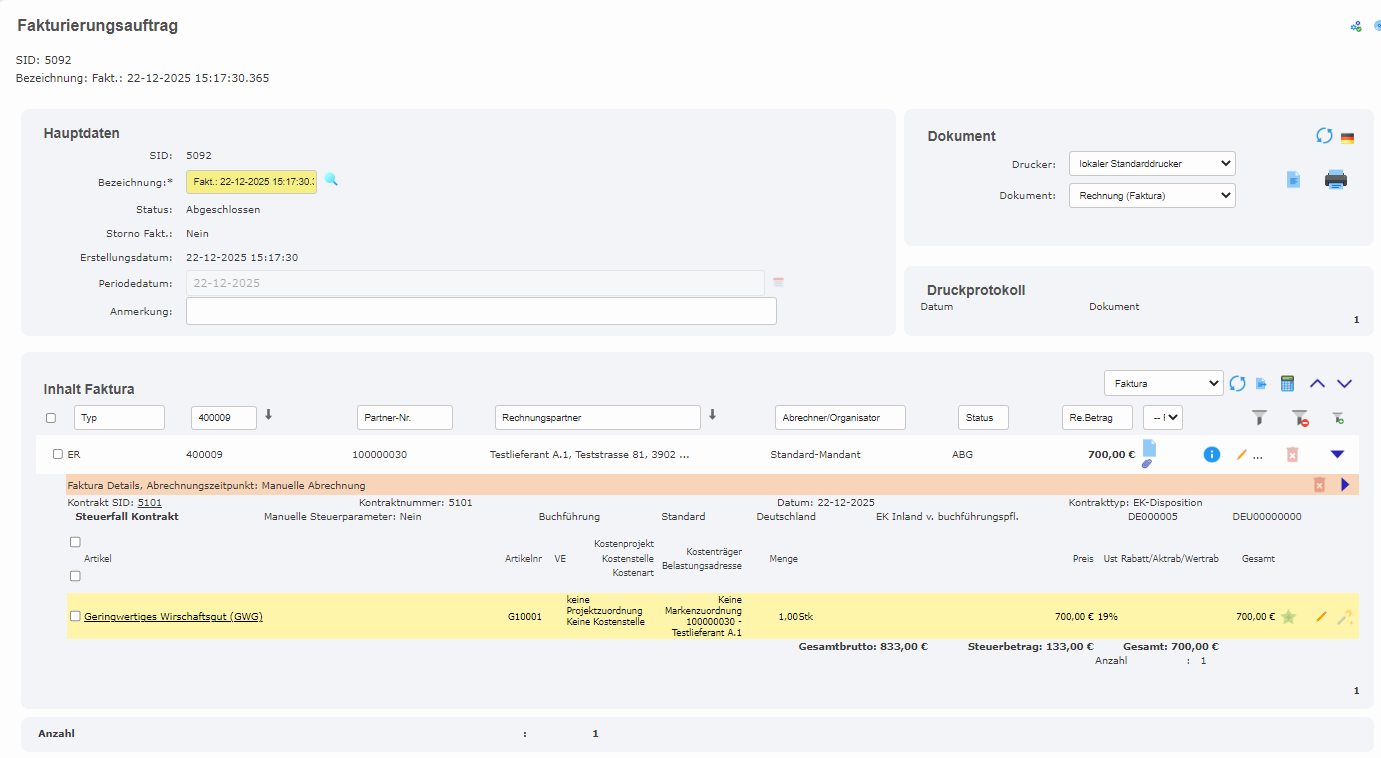Toggle select-all checkbox next to Typ filter
The width and height of the screenshot is (1381, 758).
(x=51, y=418)
